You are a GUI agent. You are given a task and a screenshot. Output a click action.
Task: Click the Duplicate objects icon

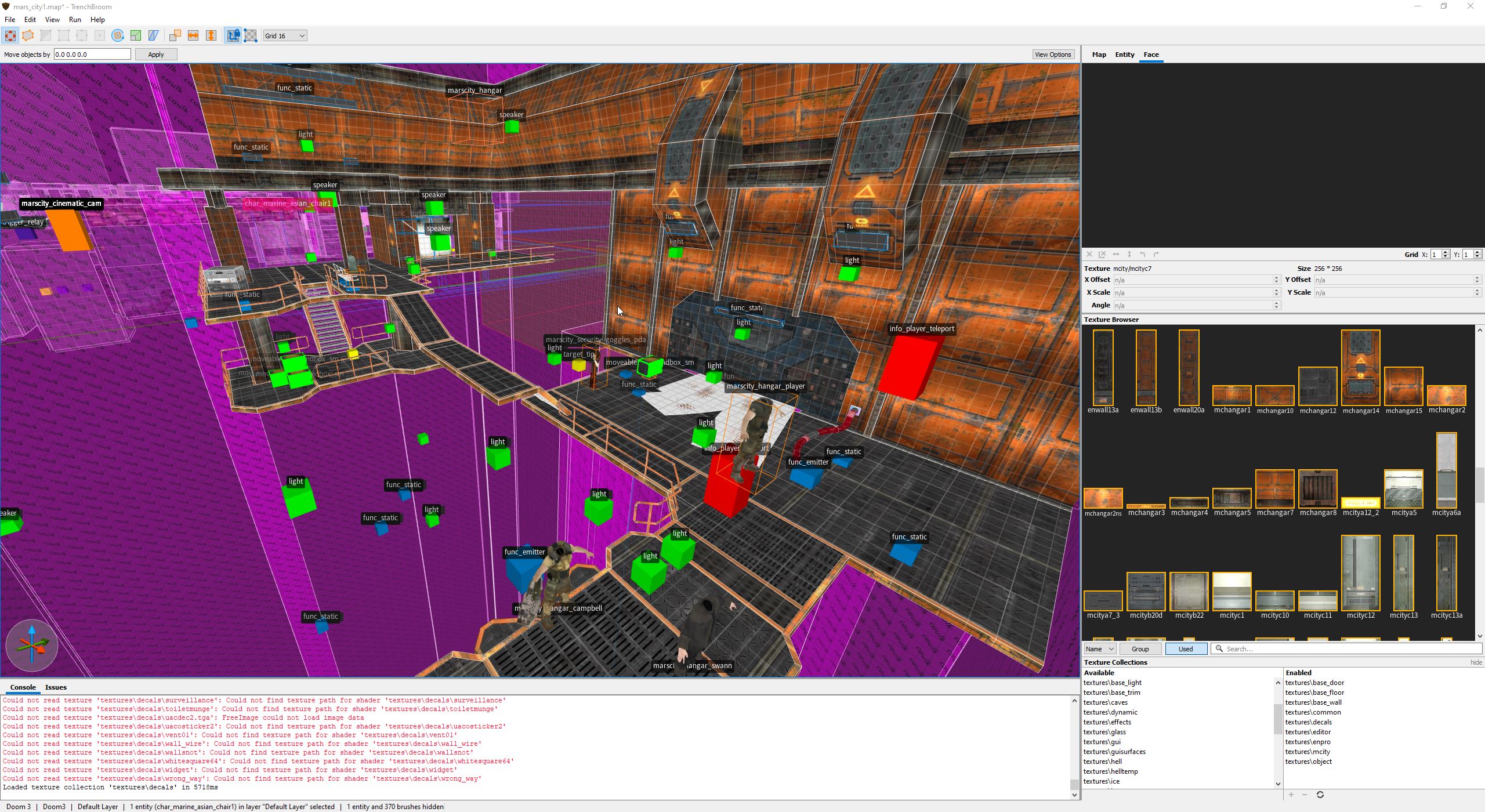(x=175, y=36)
